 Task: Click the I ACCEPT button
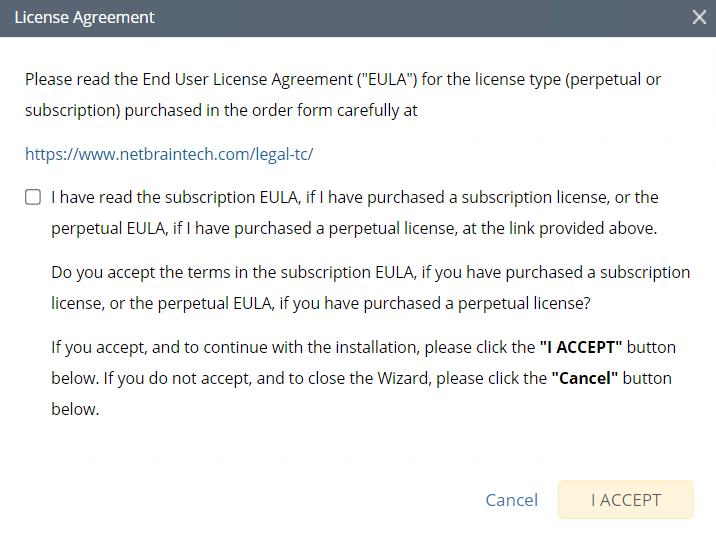[x=625, y=500]
